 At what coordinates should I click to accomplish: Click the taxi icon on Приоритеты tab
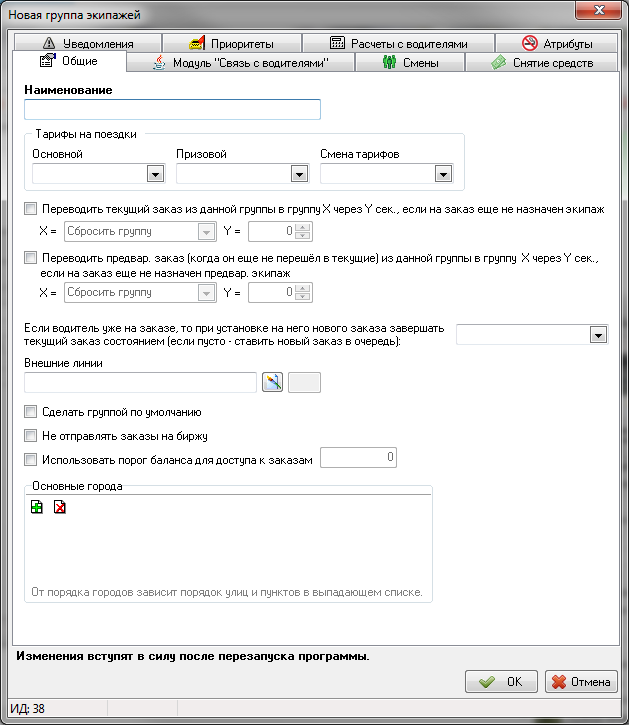point(197,43)
